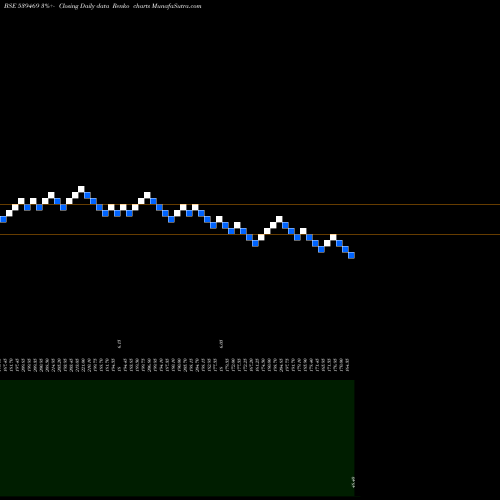Select the last blue Renko brick at the chart's end
The image size is (500, 500).
pos(351,255)
